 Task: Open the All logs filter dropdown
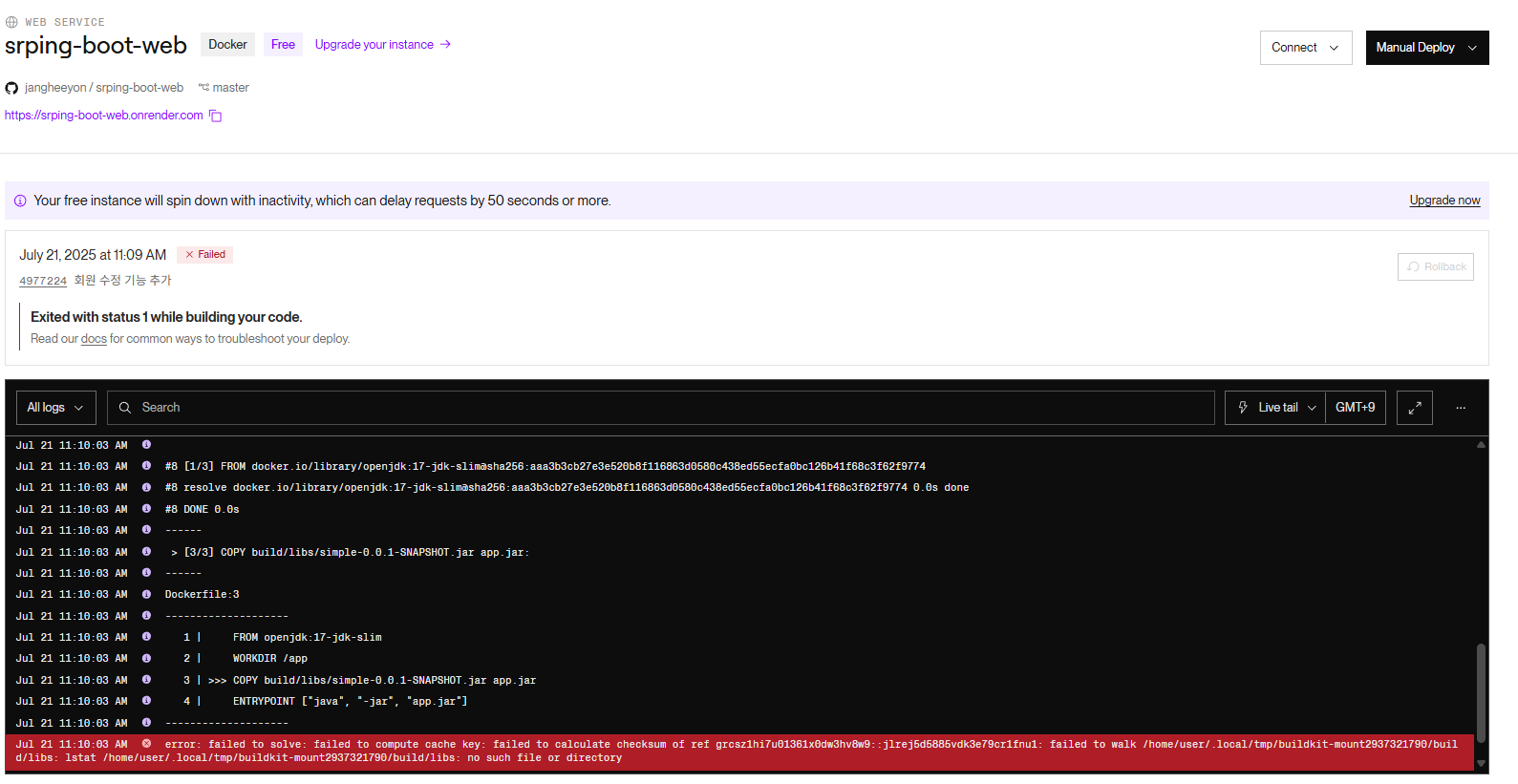point(56,408)
